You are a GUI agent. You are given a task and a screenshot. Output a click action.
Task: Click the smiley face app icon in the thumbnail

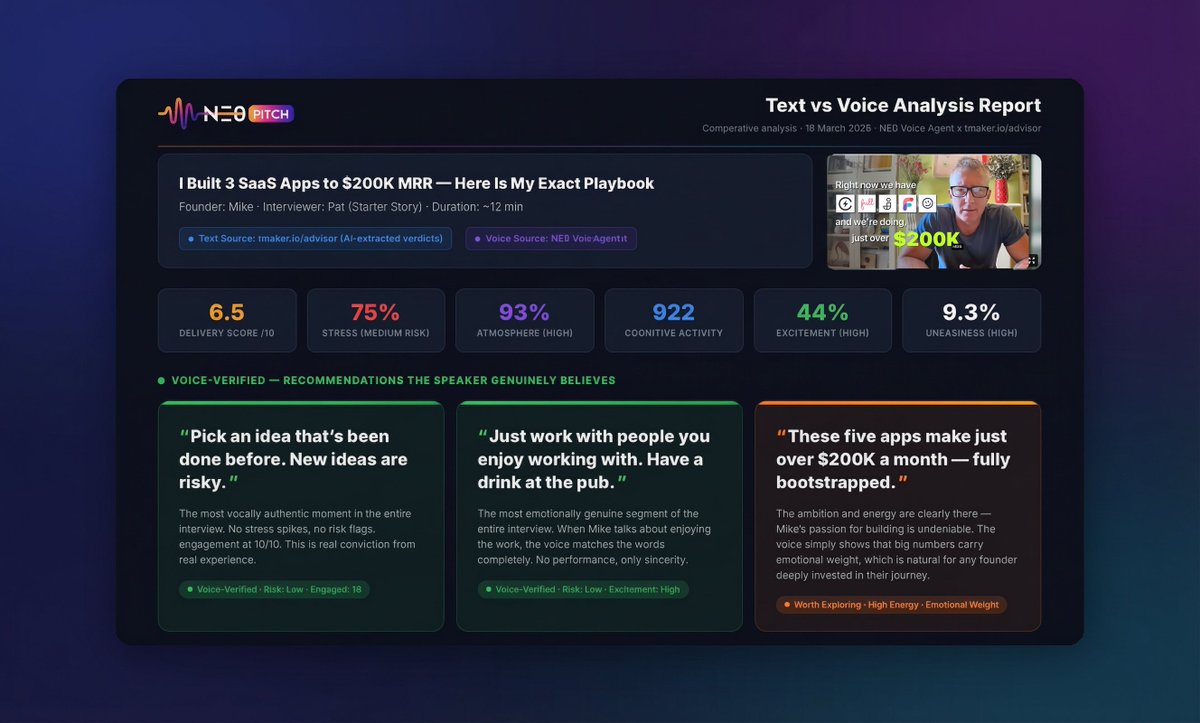click(927, 203)
